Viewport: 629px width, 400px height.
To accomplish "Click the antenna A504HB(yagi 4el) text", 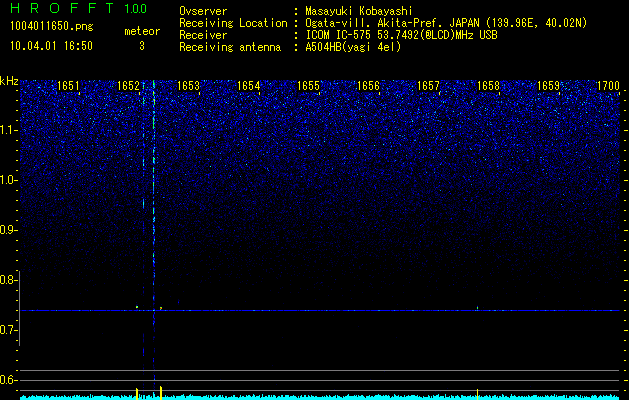I will click(353, 47).
